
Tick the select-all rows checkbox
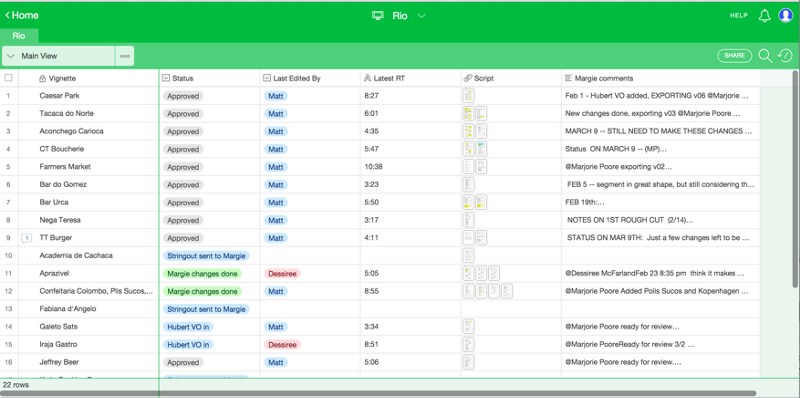8,78
